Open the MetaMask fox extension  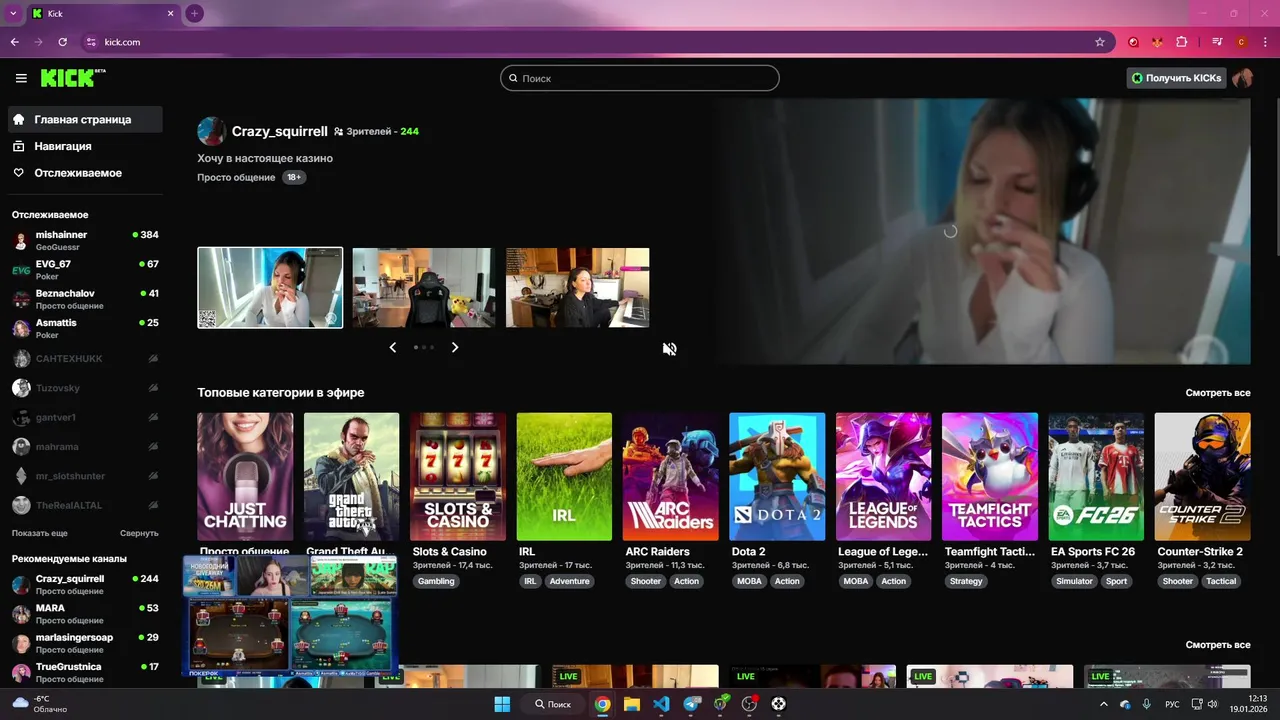(x=1158, y=42)
